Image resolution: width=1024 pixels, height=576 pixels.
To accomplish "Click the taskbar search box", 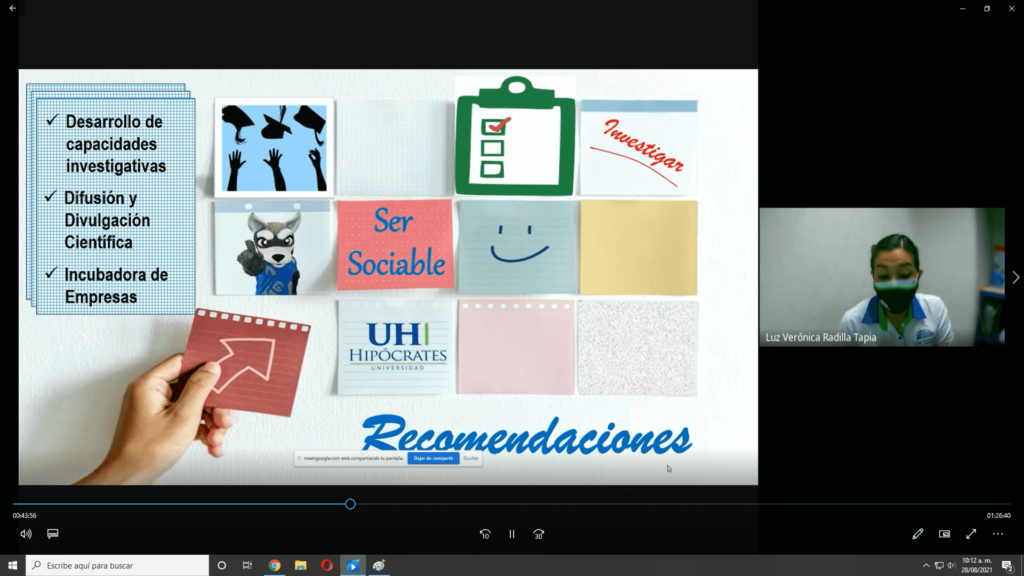I will point(115,565).
